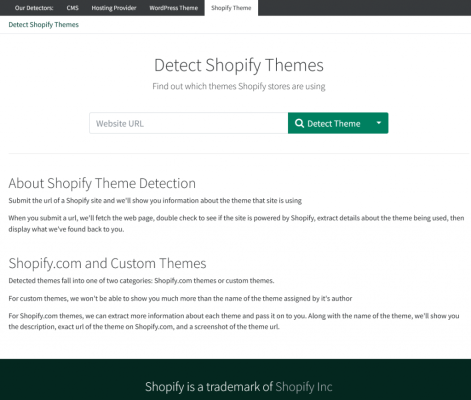Click the "For Shopify.com themes, we can extract" paragraph
471x400 pixels.
pyautogui.click(x=234, y=321)
